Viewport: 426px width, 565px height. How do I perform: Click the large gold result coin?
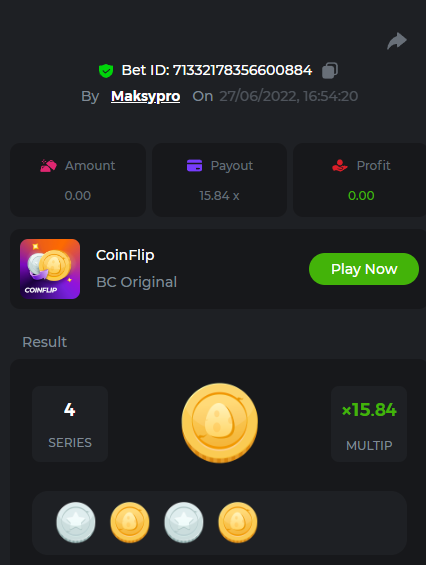[x=219, y=423]
